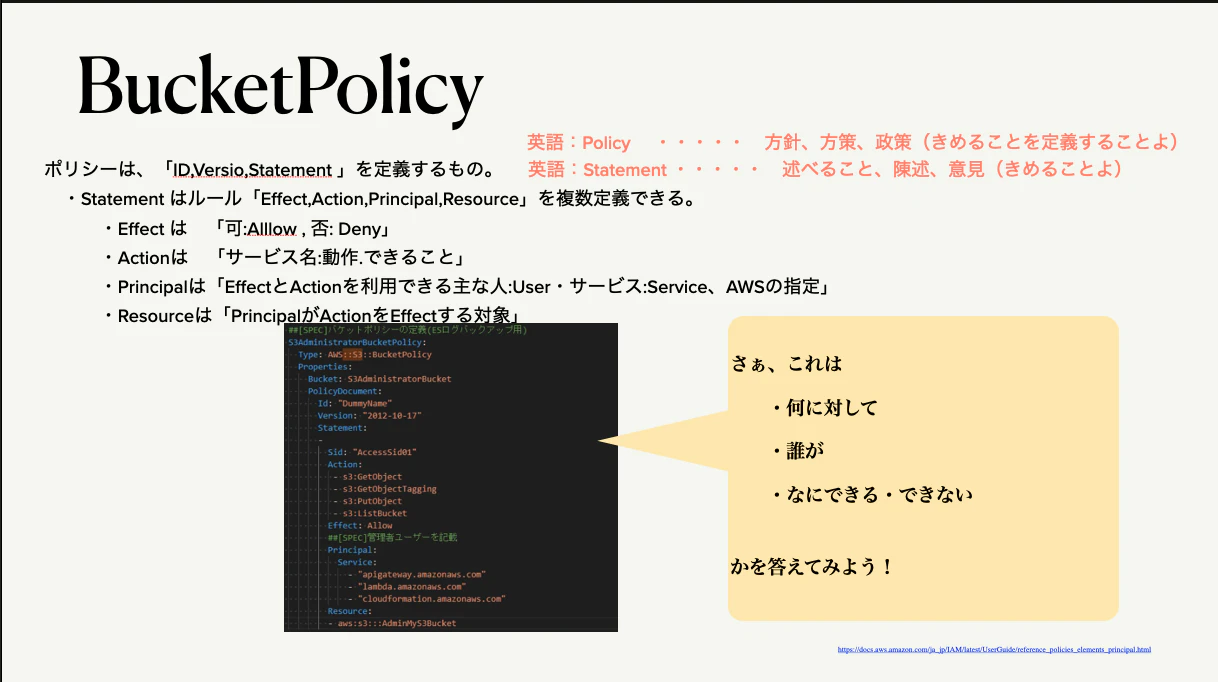This screenshot has height=682, width=1218.
Task: Click the 'Type: AWS::S3::BucketPolicy' code line
Action: click(365, 354)
